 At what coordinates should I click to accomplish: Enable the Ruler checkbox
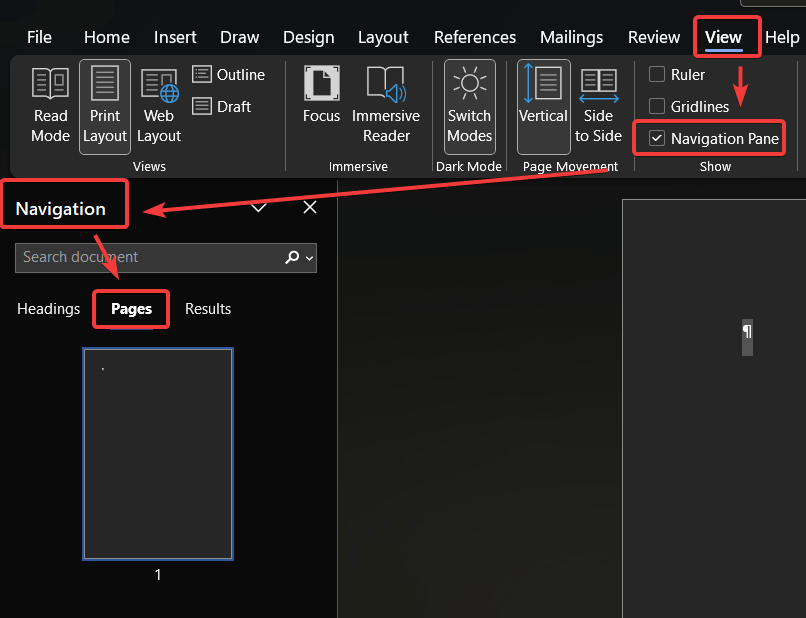coord(657,75)
